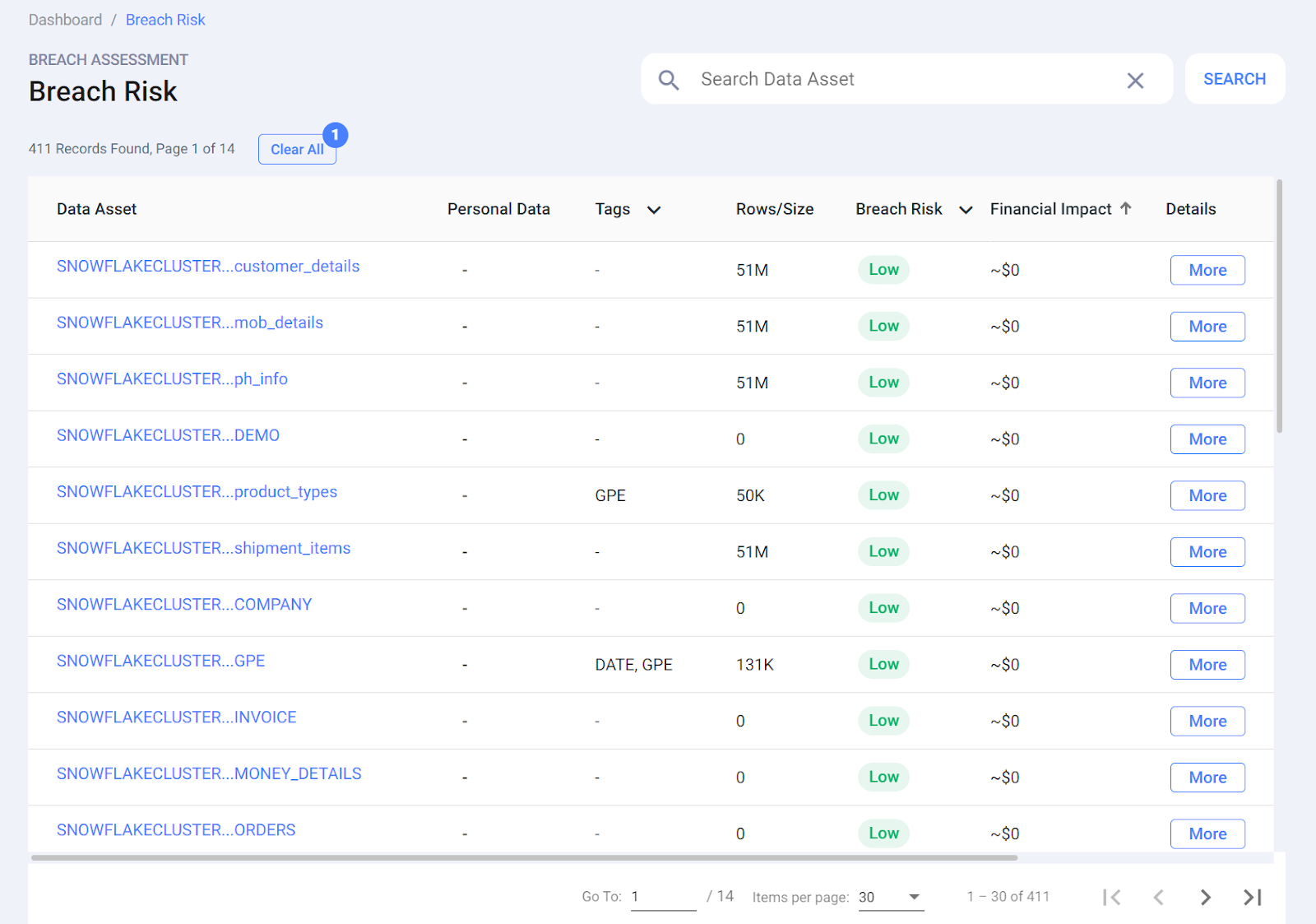Click the filter count badge on Clear All
1316x924 pixels.
[x=335, y=135]
